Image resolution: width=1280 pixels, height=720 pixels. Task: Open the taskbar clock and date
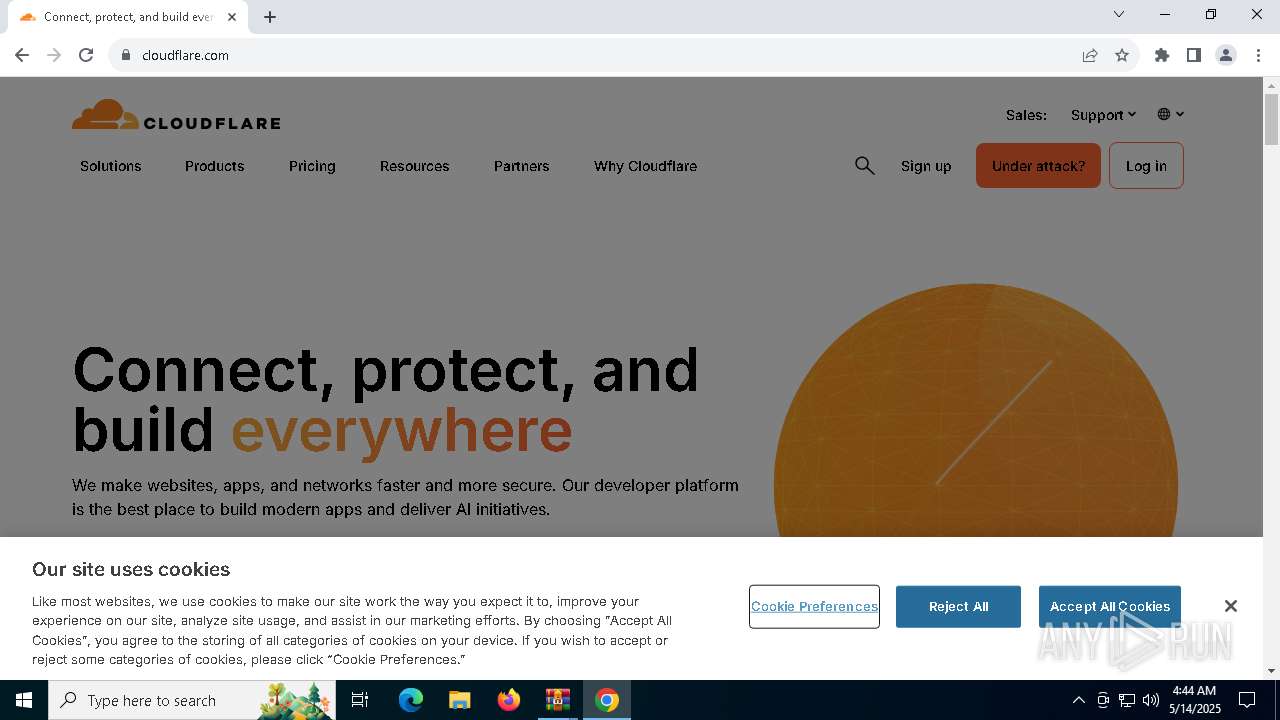tap(1195, 700)
